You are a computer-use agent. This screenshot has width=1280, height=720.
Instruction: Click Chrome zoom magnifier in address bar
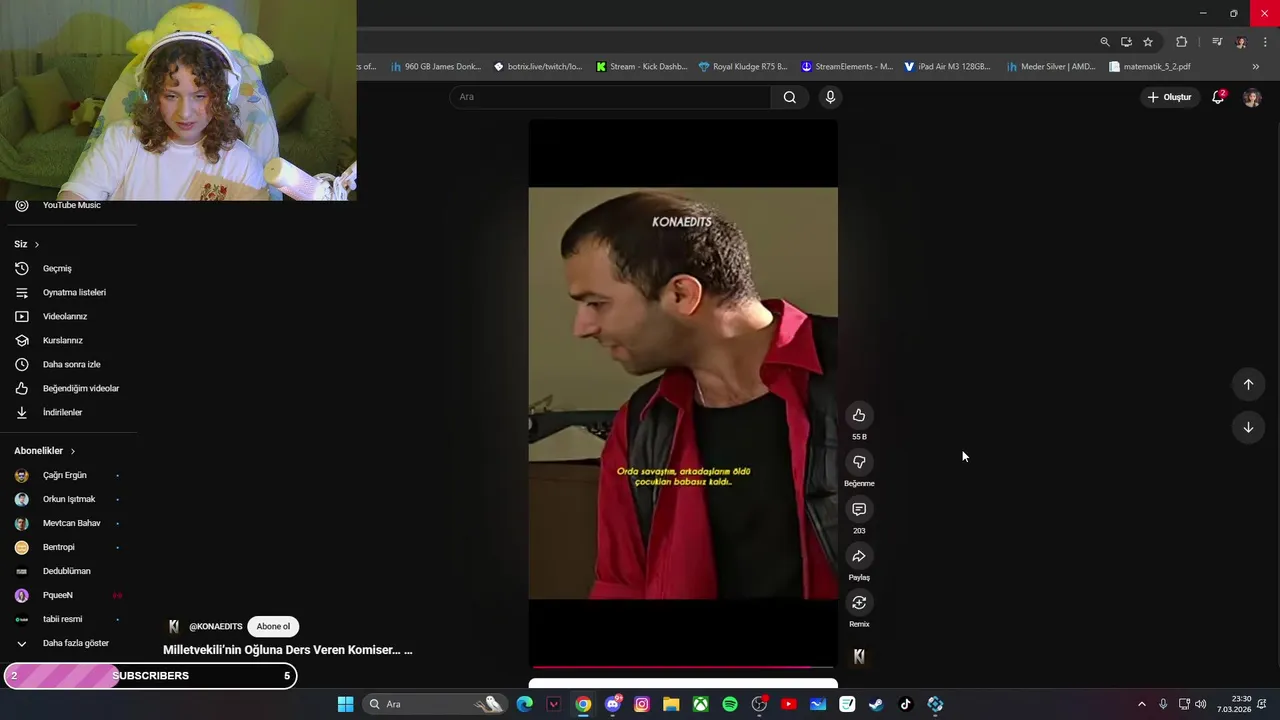pos(1105,42)
